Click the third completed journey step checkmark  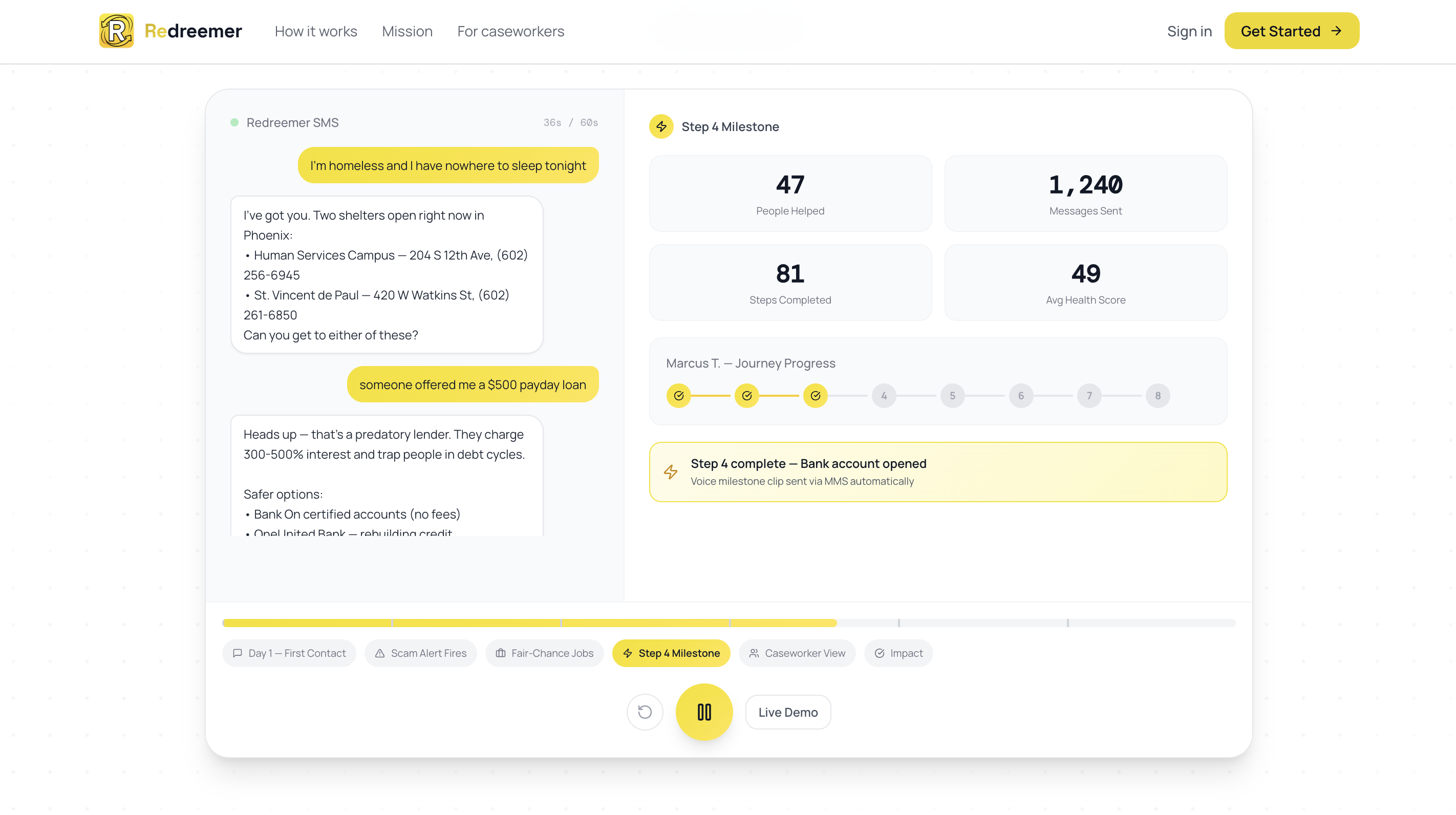click(815, 396)
